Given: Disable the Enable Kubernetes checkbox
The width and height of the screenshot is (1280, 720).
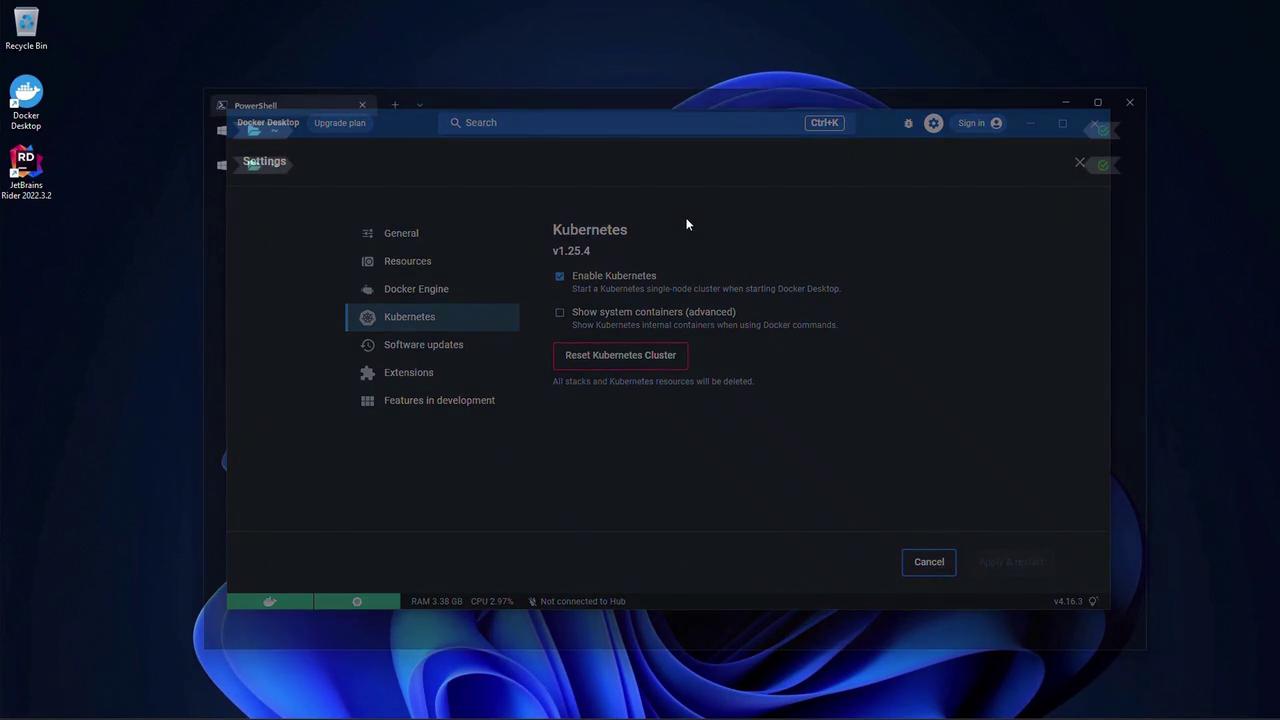Looking at the screenshot, I should 560,276.
